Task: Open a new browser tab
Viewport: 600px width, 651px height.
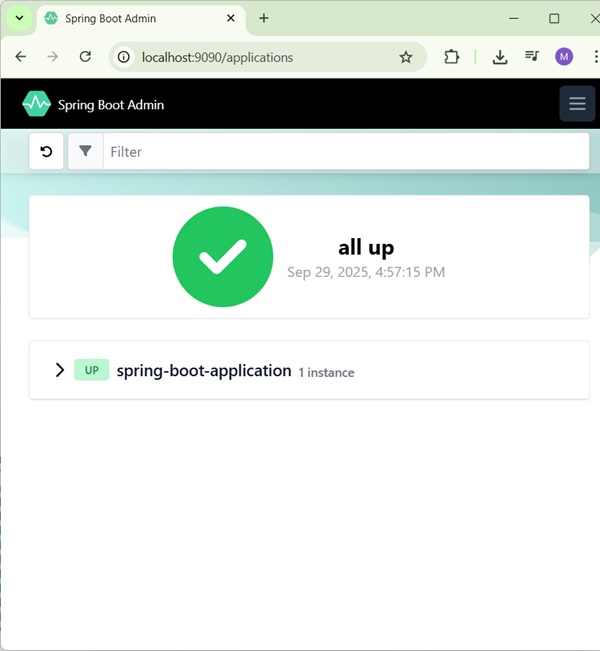Action: pyautogui.click(x=264, y=18)
